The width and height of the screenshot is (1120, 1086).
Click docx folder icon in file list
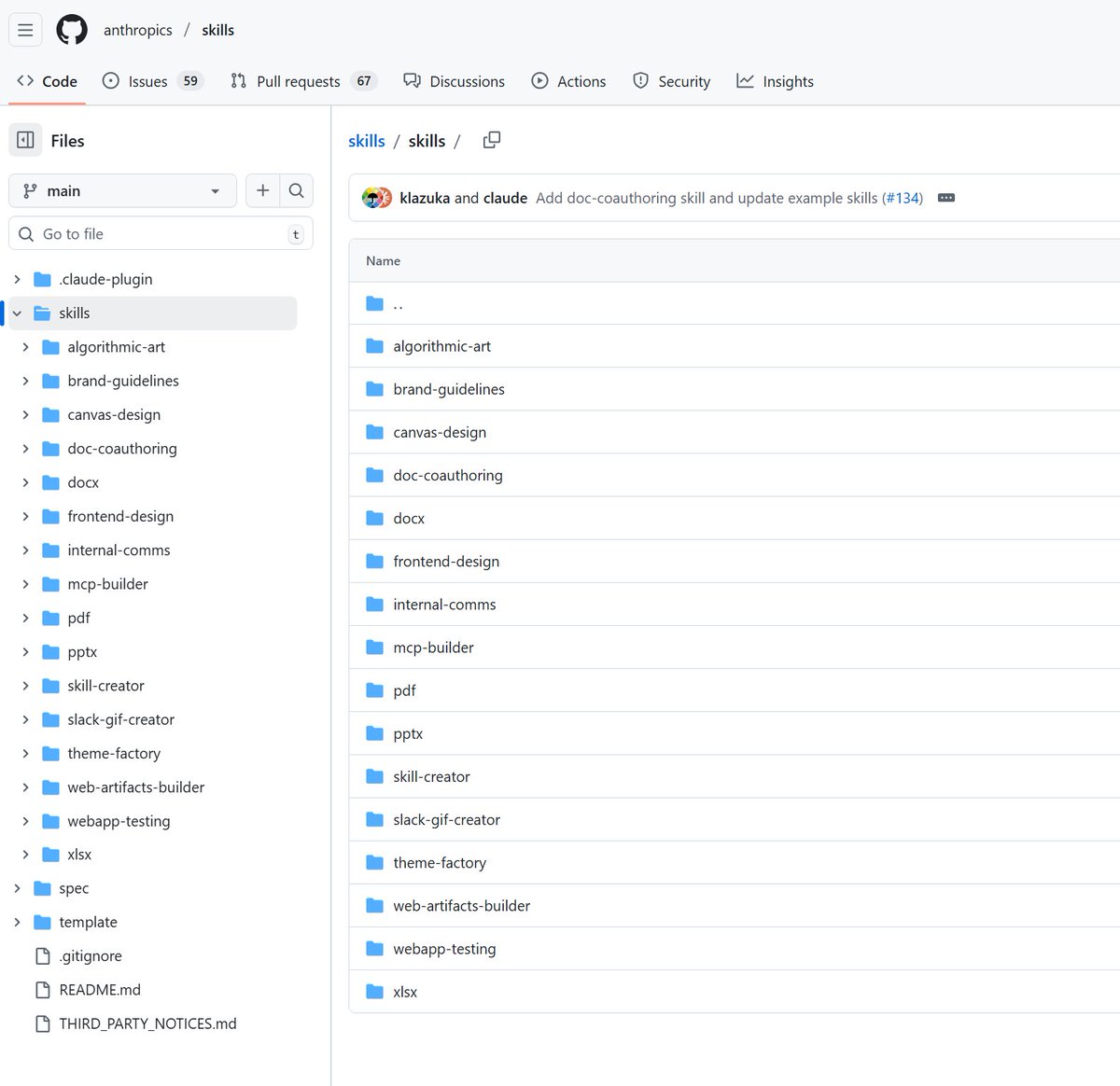click(375, 518)
